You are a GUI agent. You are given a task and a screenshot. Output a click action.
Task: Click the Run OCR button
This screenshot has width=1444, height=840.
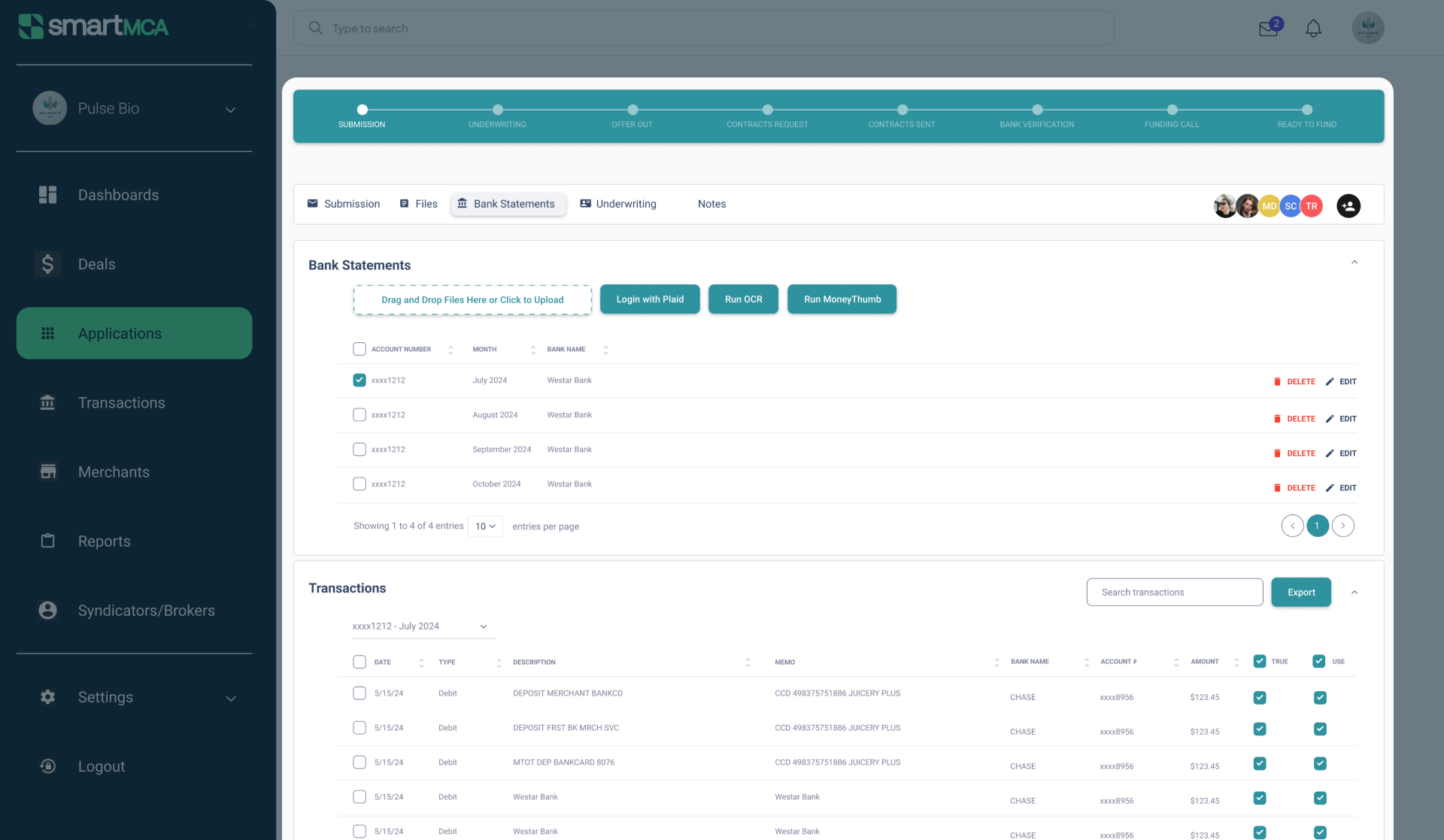[743, 299]
